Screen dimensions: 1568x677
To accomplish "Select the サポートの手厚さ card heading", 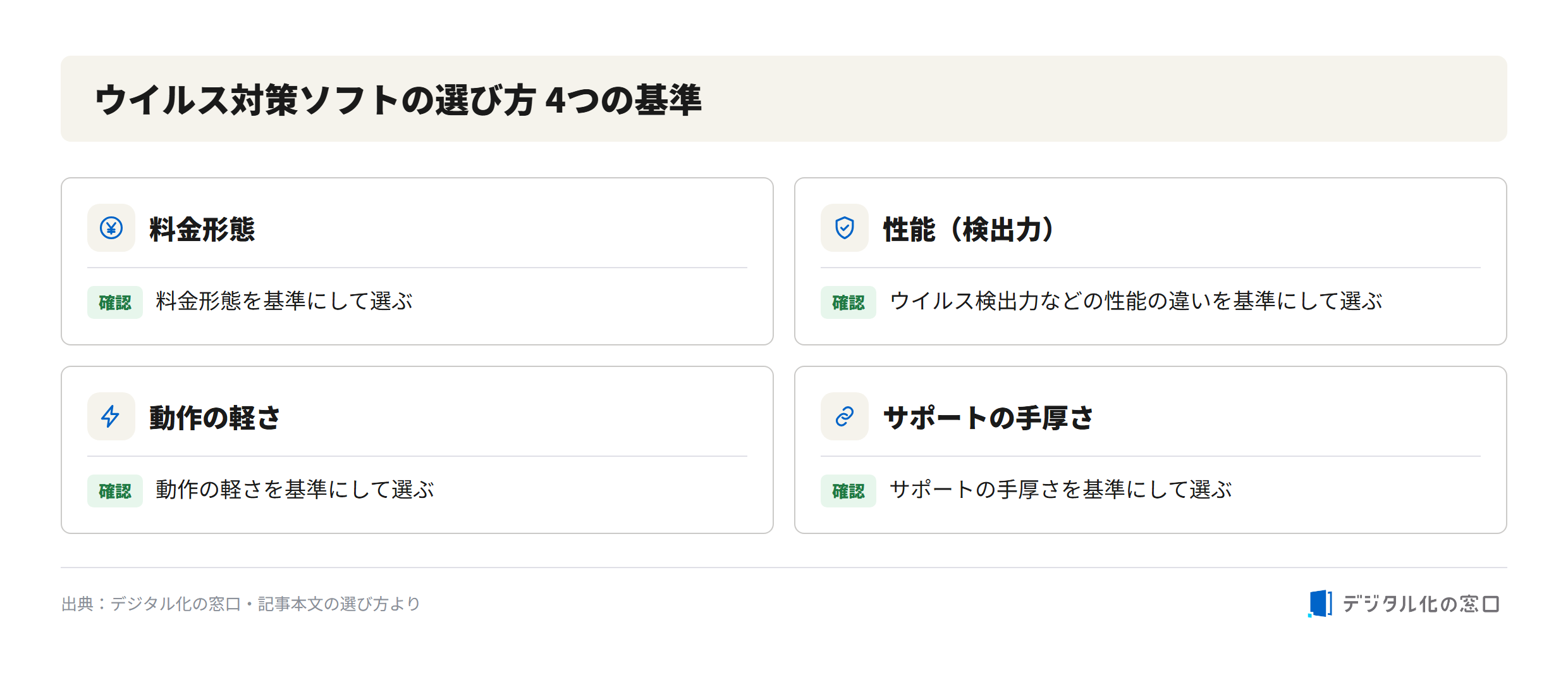I will click(988, 418).
